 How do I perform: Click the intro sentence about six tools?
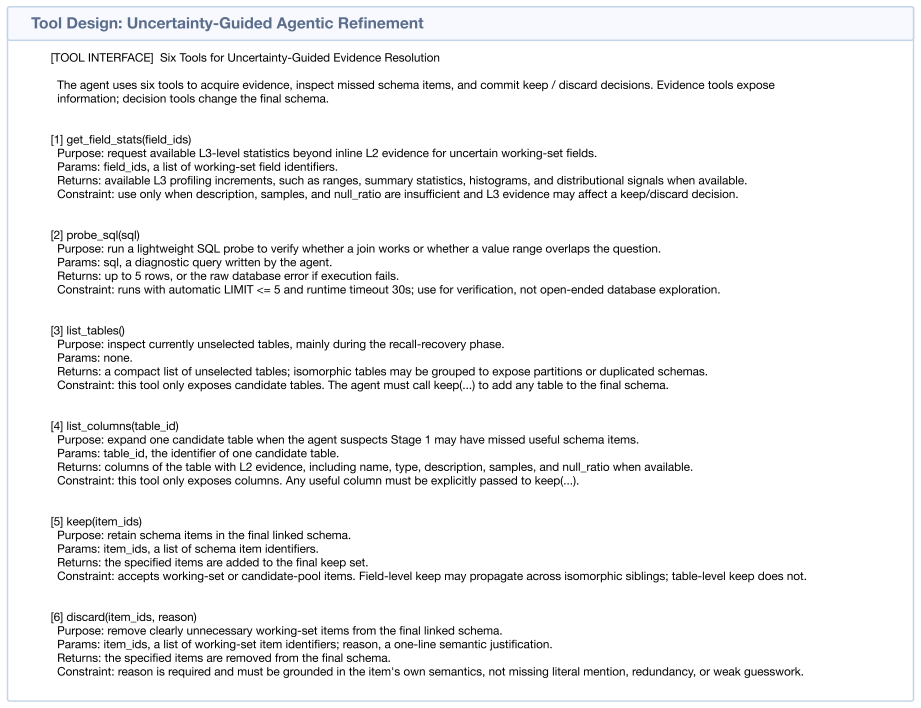click(416, 92)
